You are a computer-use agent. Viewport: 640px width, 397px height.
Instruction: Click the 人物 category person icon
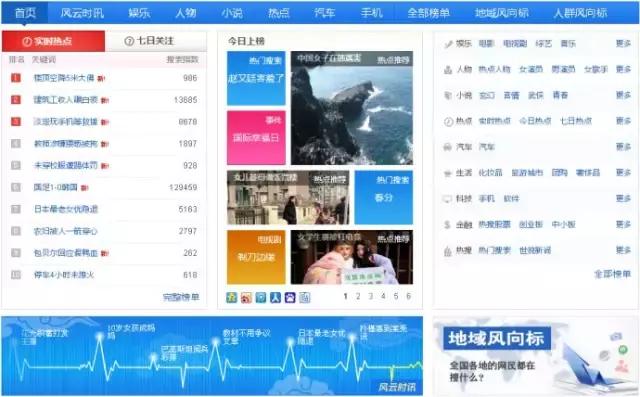coord(448,70)
